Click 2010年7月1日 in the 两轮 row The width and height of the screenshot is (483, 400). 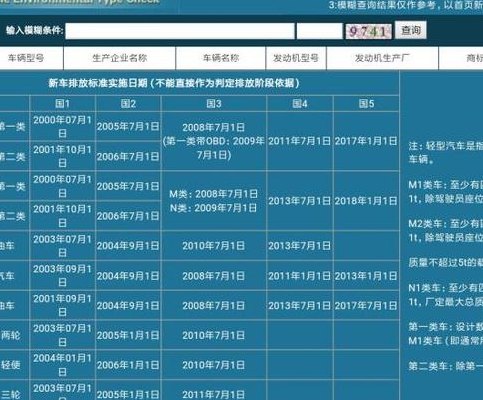click(x=214, y=335)
